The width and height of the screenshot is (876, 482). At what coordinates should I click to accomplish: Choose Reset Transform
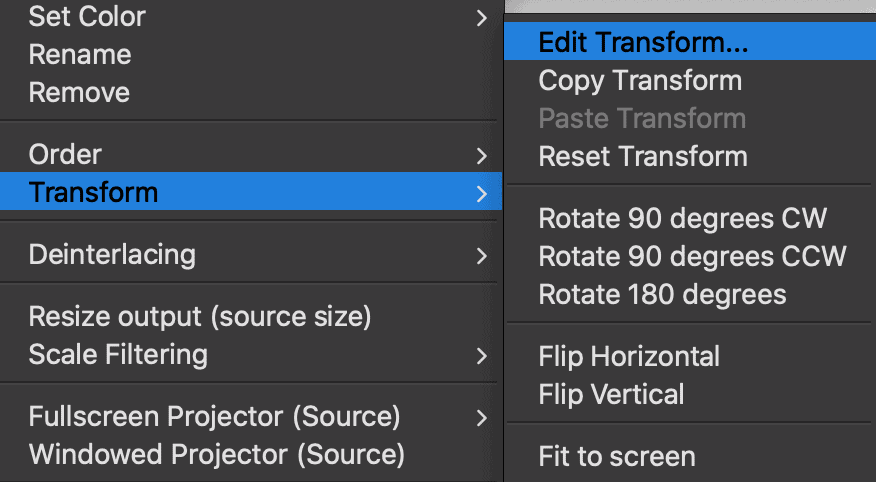tap(643, 157)
